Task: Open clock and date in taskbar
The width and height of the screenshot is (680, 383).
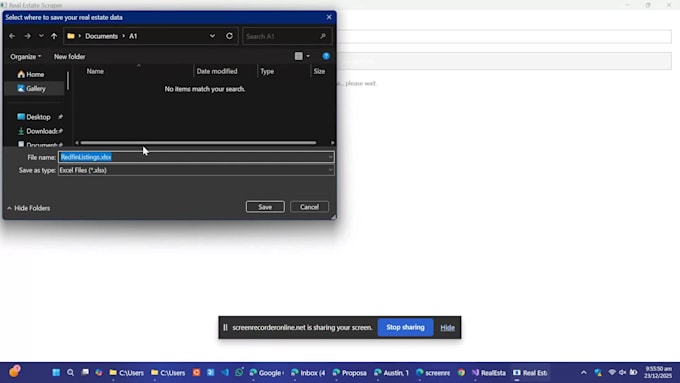Action: [x=658, y=373]
